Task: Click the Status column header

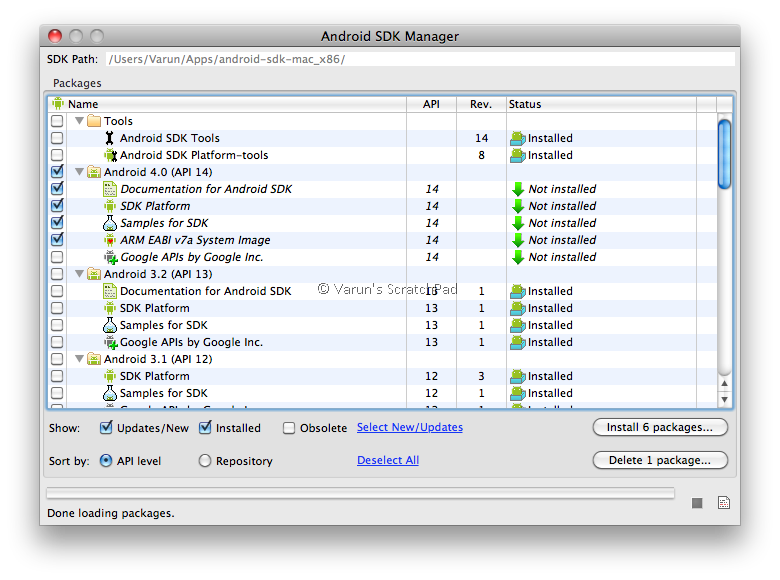Action: pos(601,104)
